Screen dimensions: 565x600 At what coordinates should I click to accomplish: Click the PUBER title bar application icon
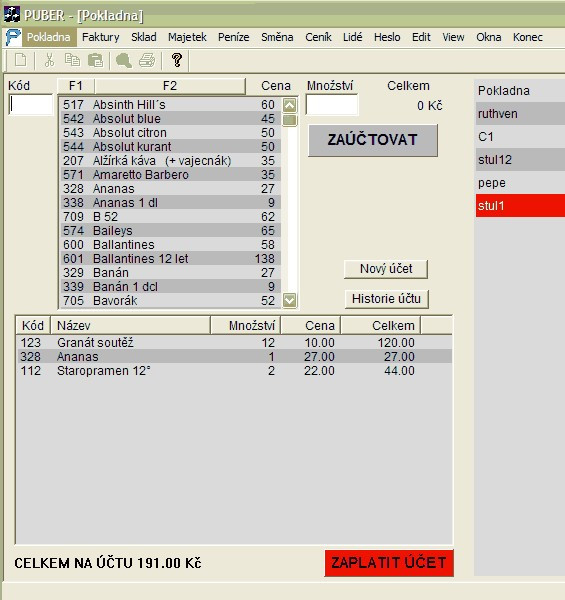coord(12,14)
